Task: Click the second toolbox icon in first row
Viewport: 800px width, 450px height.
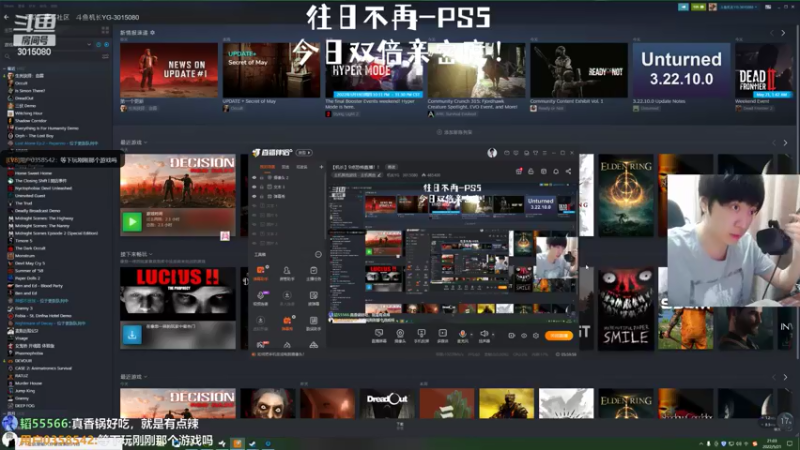Action: click(287, 270)
